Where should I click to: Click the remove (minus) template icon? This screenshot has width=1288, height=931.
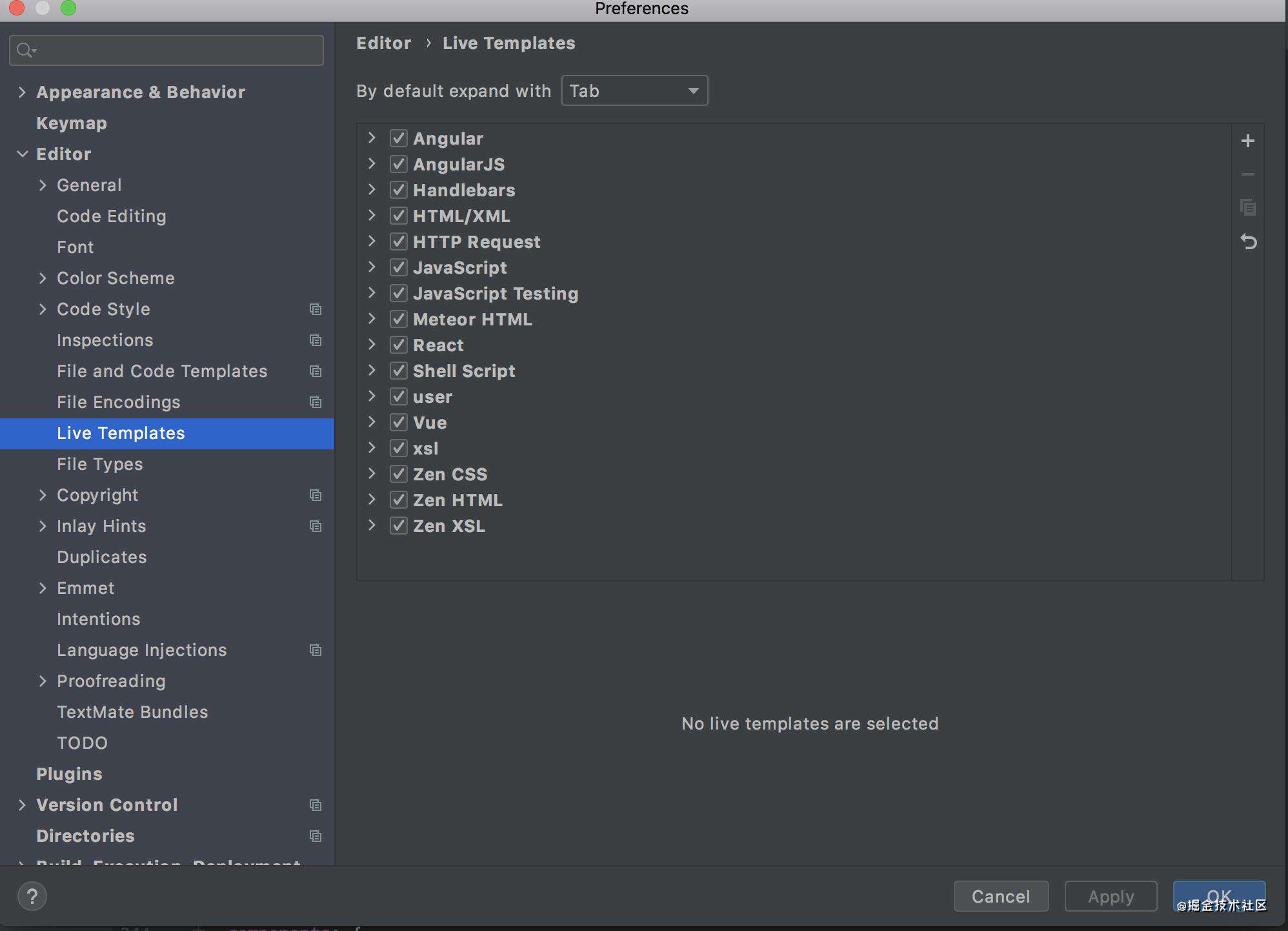pos(1247,174)
